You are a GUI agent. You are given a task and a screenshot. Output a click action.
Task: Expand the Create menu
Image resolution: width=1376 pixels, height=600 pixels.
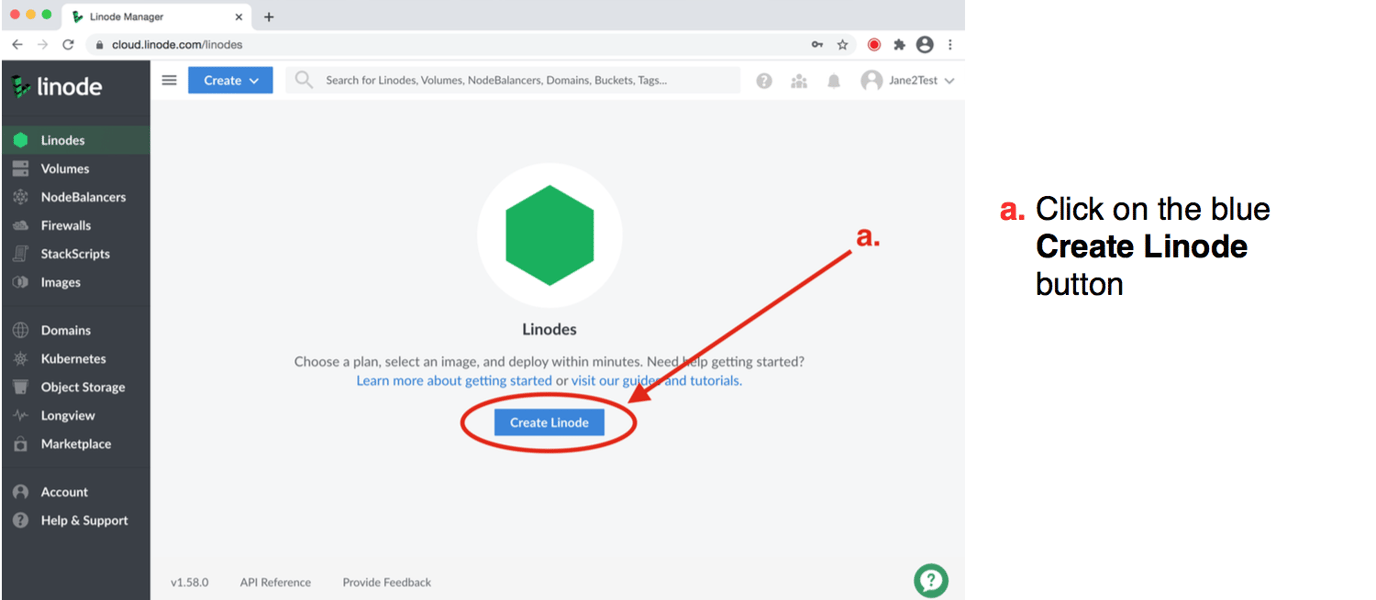point(230,80)
